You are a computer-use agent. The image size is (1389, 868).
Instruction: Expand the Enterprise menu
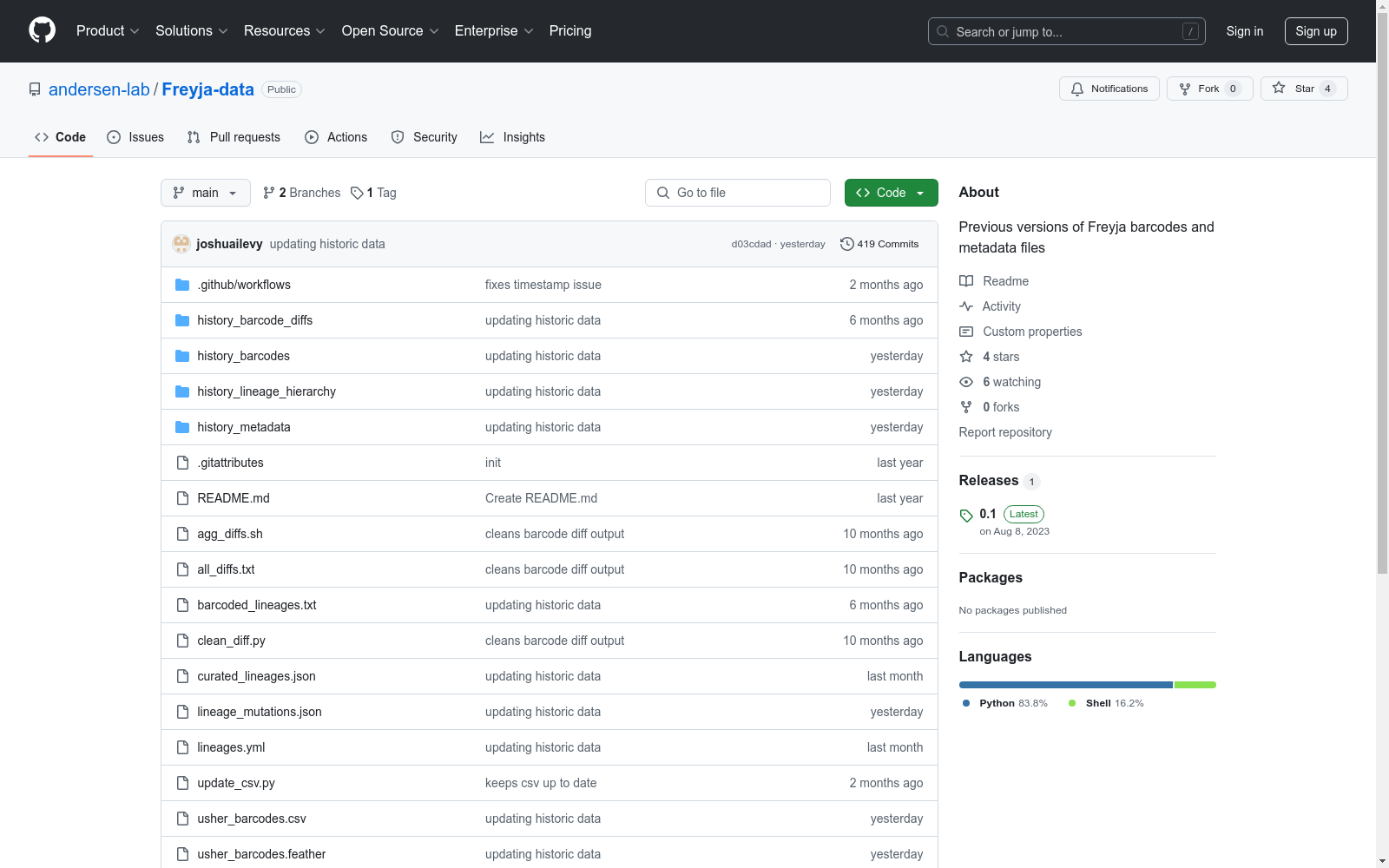[x=494, y=31]
